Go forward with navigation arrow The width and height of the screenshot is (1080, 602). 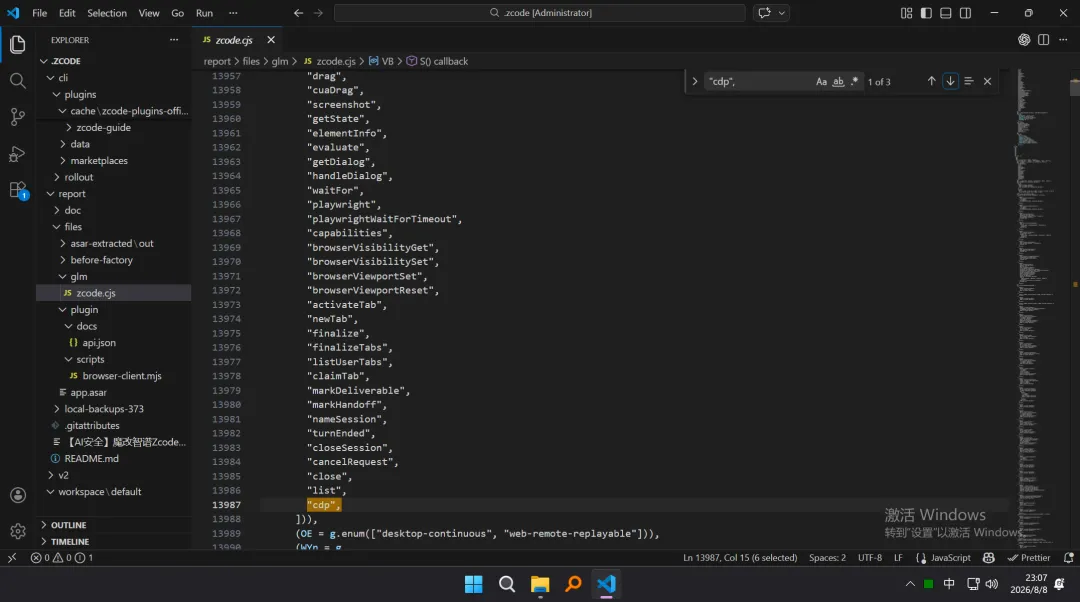318,12
